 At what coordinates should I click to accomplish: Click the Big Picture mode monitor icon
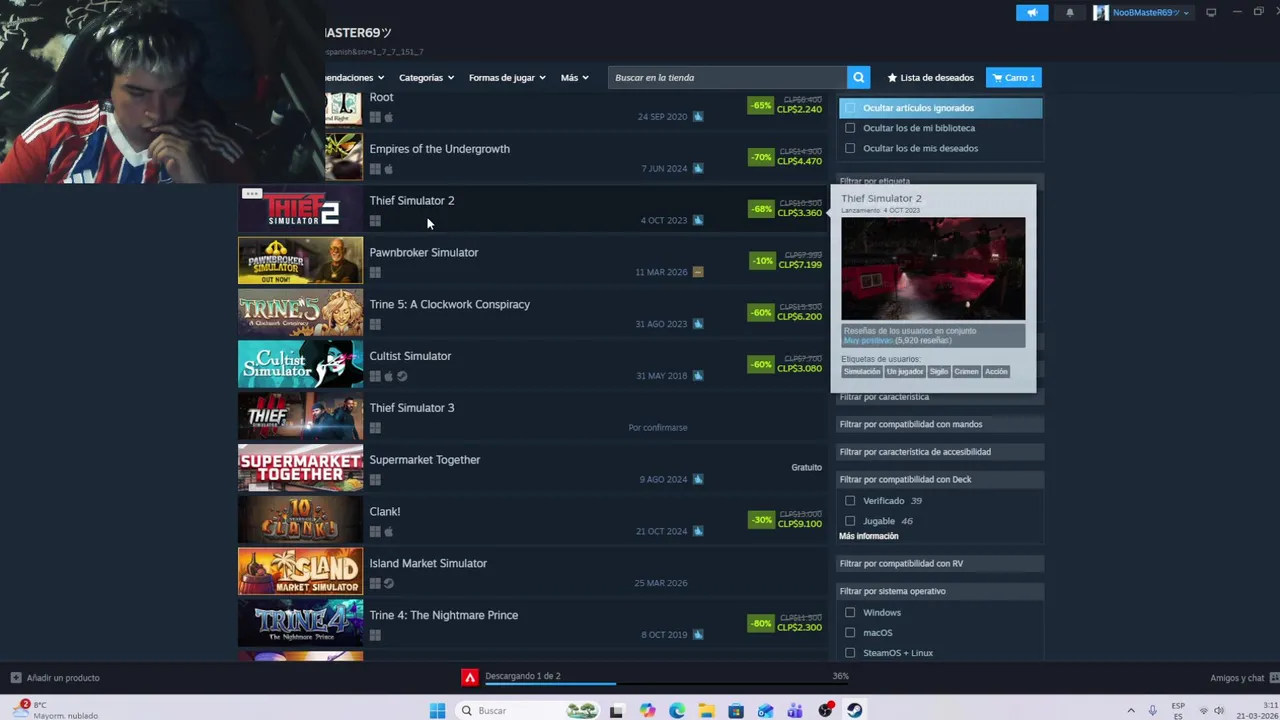pos(1211,13)
